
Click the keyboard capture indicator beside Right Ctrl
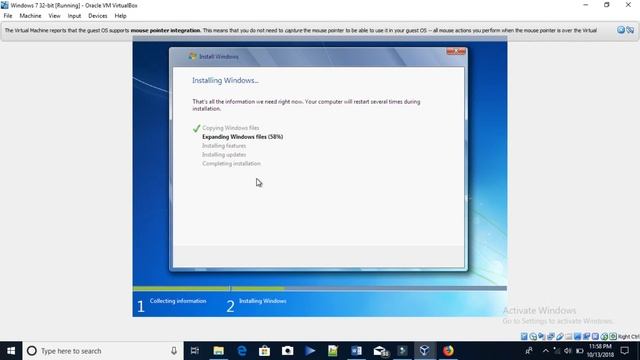[613, 337]
